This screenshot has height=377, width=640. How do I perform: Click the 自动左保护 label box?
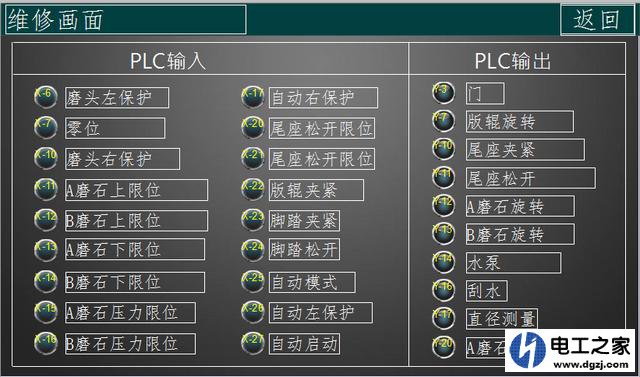(x=321, y=313)
